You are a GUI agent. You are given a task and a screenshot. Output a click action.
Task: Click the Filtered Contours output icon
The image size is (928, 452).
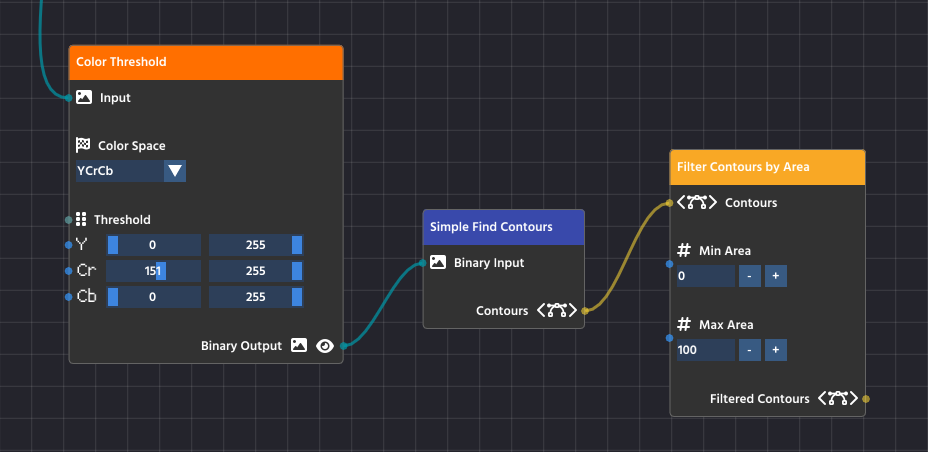pos(838,399)
